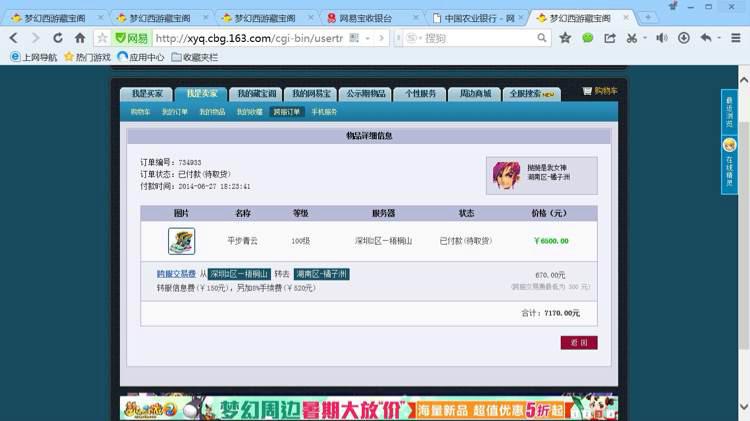Open the buyer avatar portrait
This screenshot has width=750, height=421.
pyautogui.click(x=506, y=175)
